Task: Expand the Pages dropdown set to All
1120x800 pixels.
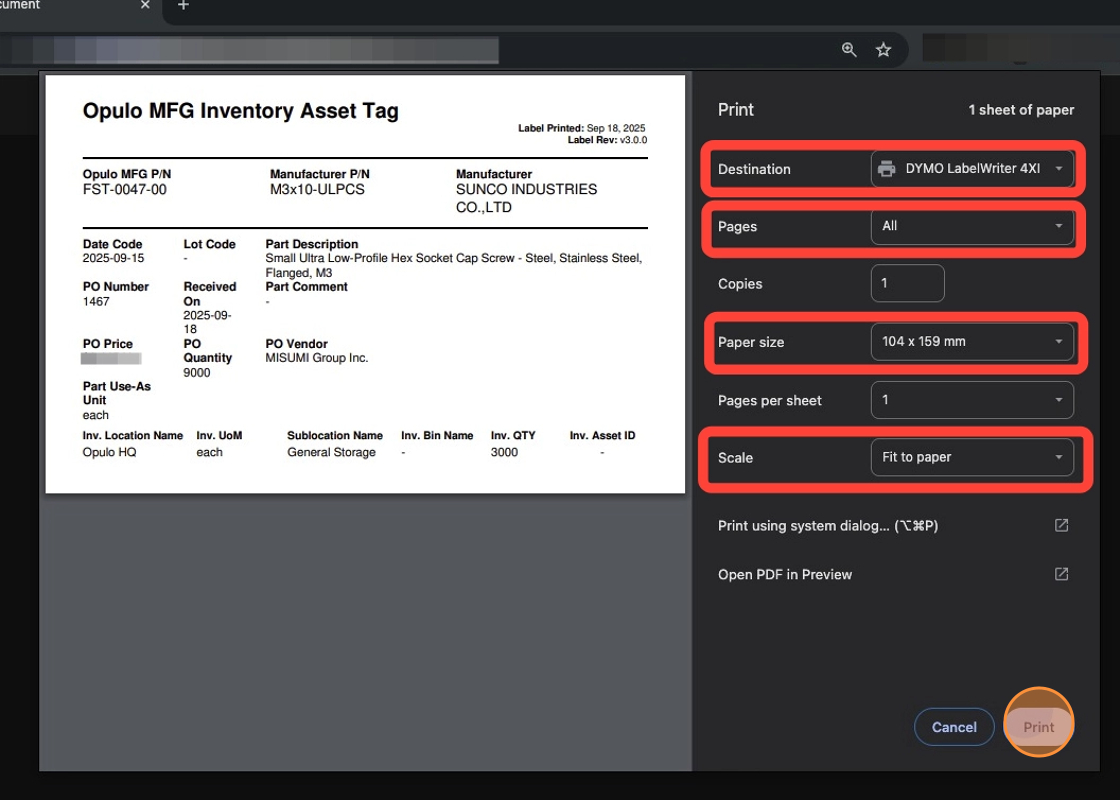Action: coord(972,227)
